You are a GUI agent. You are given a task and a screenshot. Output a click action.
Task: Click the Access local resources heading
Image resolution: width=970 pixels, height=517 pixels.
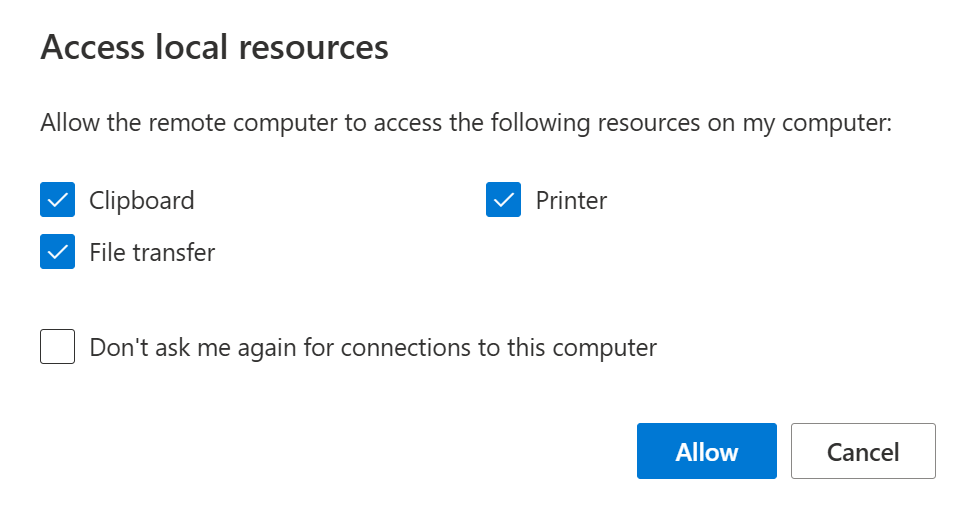[214, 47]
